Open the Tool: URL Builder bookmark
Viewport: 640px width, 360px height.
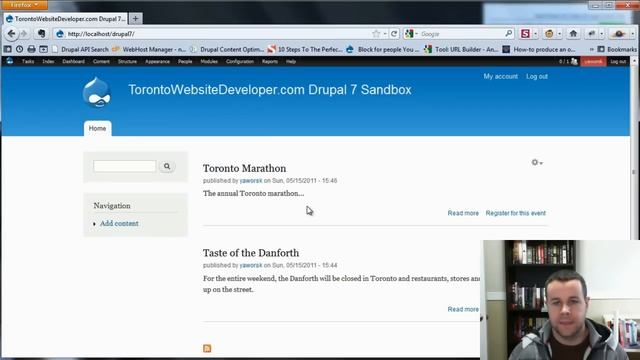461,49
